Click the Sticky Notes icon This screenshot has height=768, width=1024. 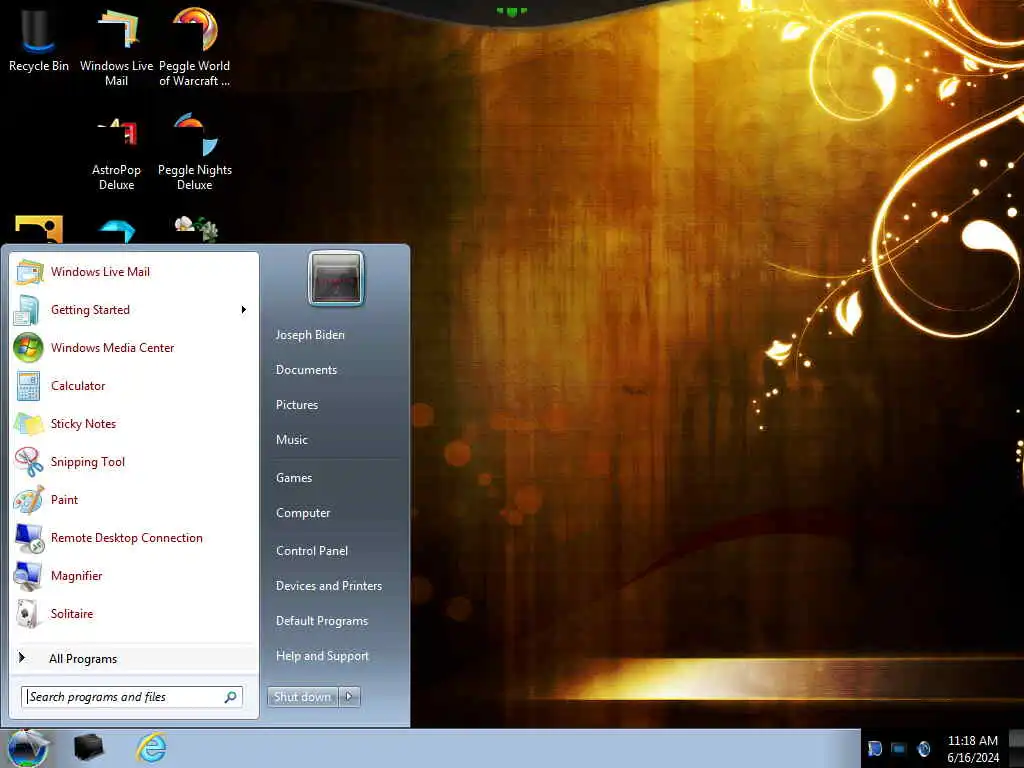28,424
